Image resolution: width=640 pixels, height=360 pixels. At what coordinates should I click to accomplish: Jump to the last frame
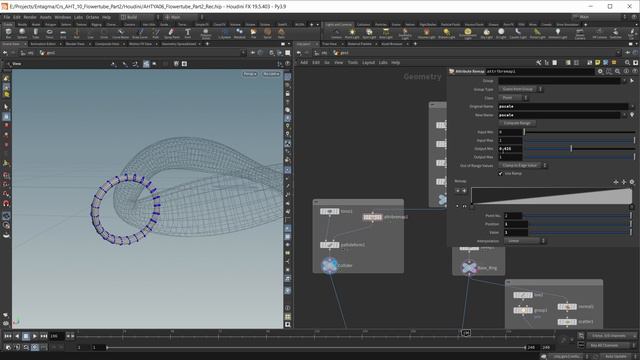(x=43, y=336)
